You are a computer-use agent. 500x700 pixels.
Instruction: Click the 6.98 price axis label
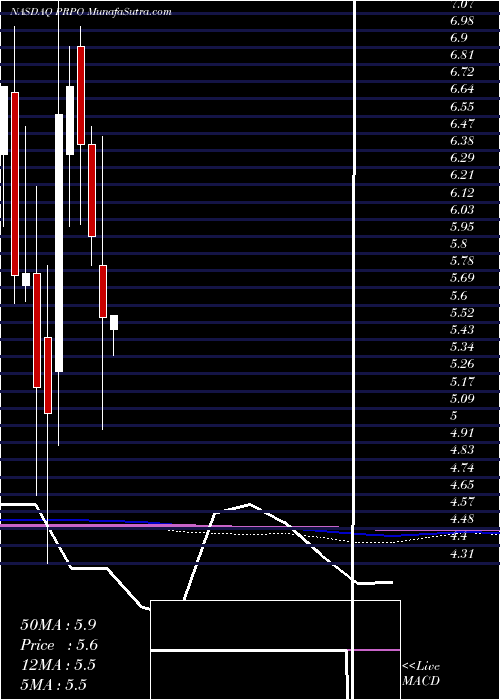462,21
